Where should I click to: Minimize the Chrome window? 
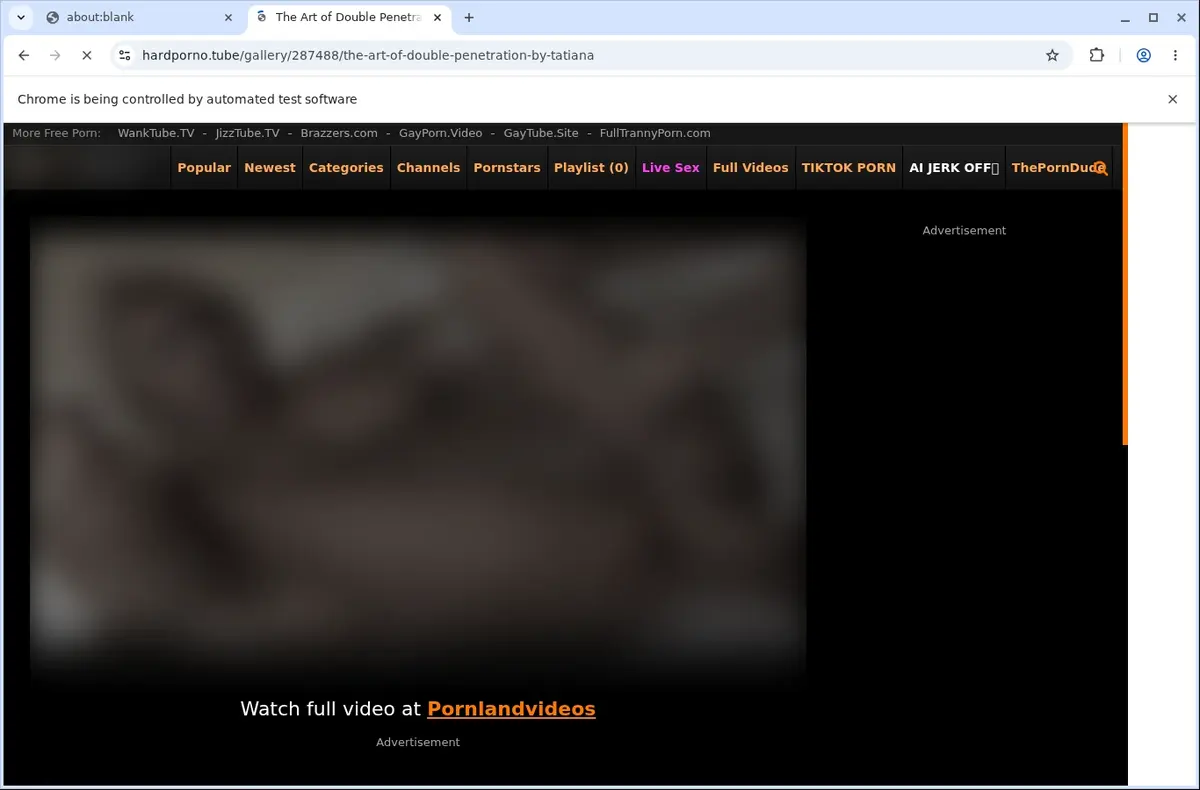1126,17
